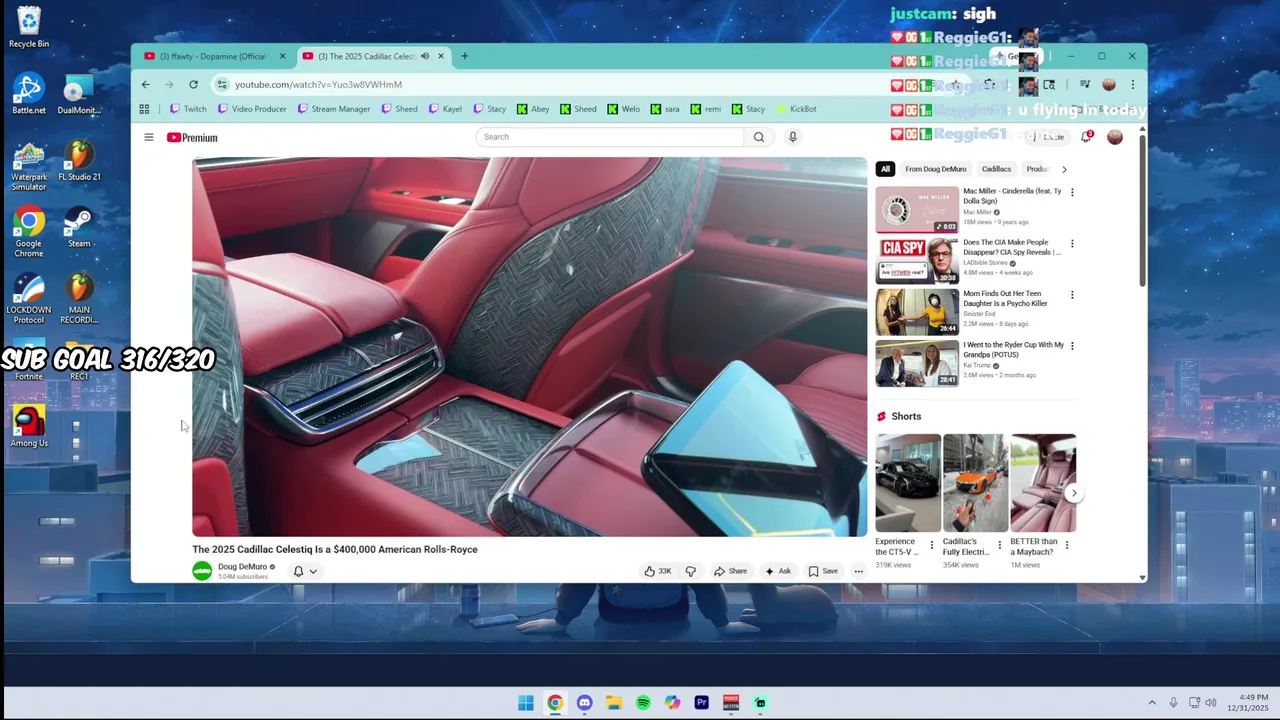Screen dimensions: 1280x720
Task: Mute the Cadillac tab audio icon
Action: [425, 56]
